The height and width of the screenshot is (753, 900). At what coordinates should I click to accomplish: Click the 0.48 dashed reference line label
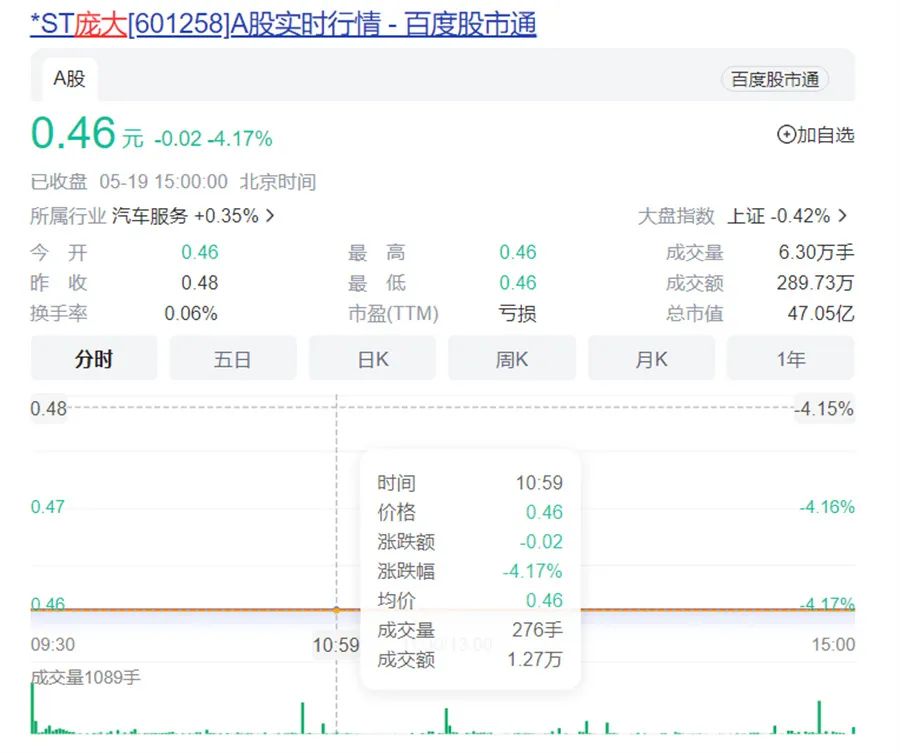[x=49, y=408]
